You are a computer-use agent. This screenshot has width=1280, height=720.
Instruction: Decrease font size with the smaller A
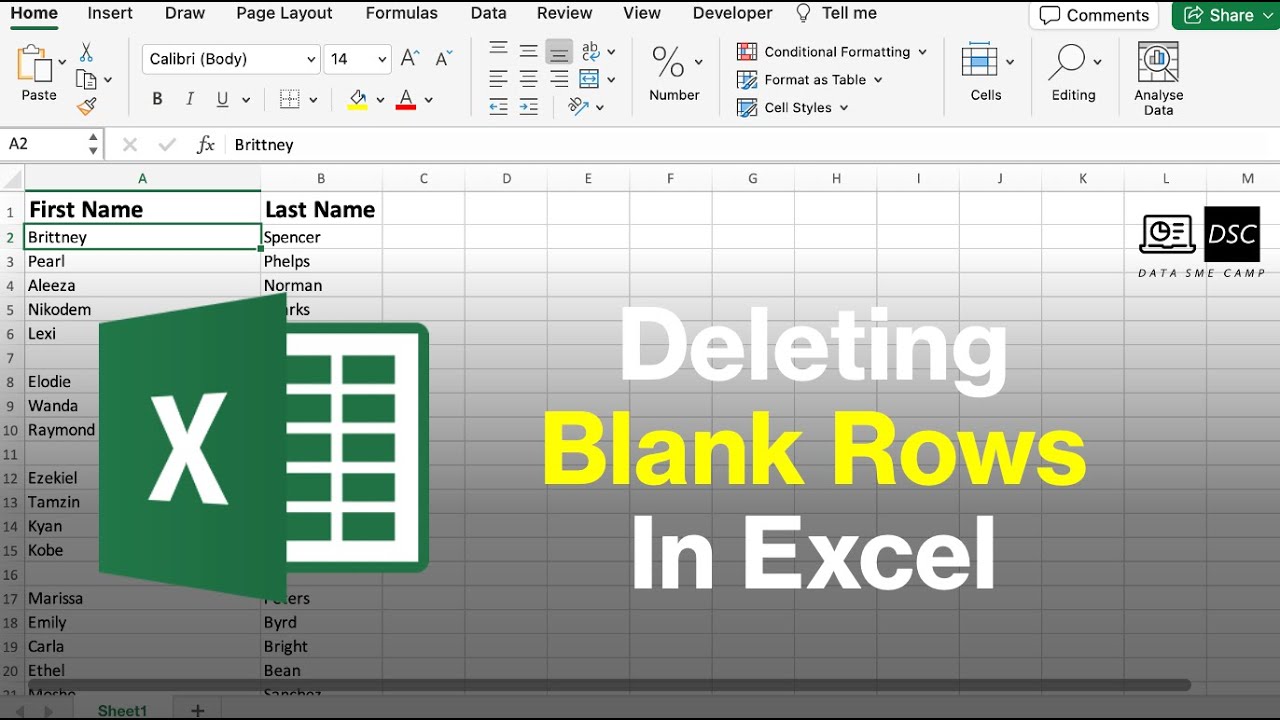444,59
